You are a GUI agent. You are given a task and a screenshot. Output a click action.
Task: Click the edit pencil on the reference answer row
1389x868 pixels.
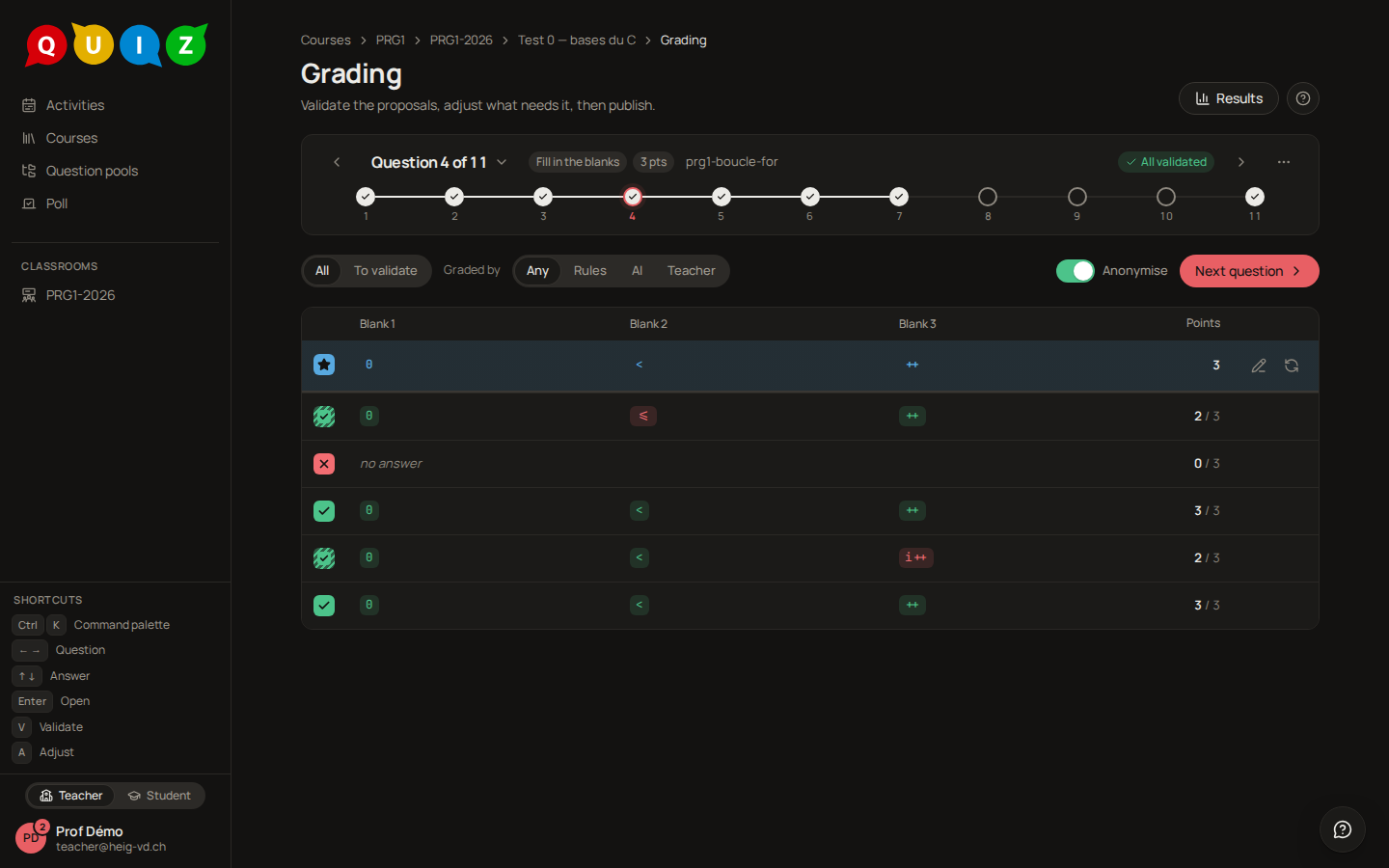(1259, 366)
